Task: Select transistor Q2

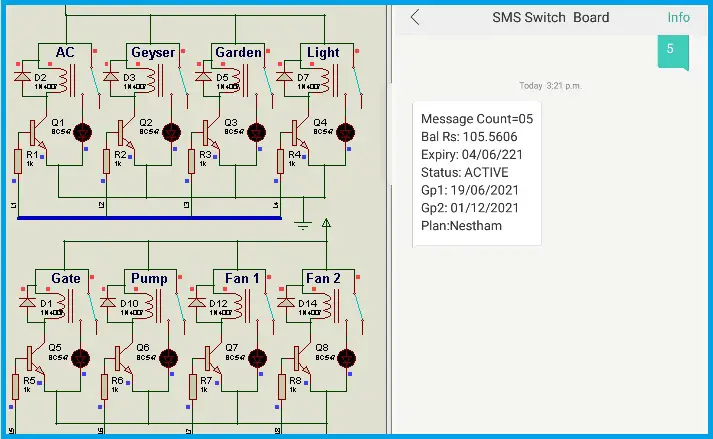Action: point(125,133)
